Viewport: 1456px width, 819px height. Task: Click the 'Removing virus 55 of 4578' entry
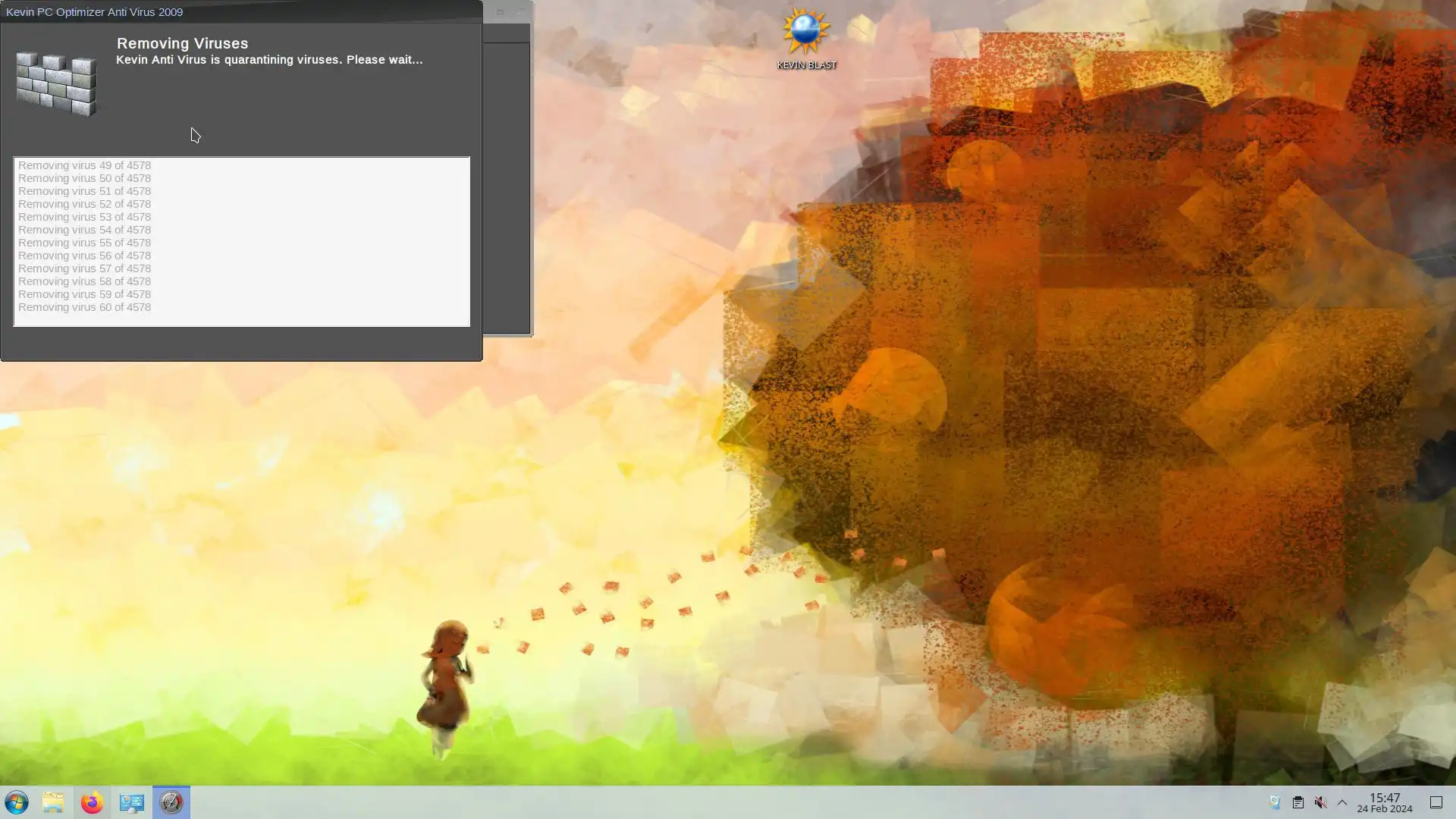[x=84, y=243]
